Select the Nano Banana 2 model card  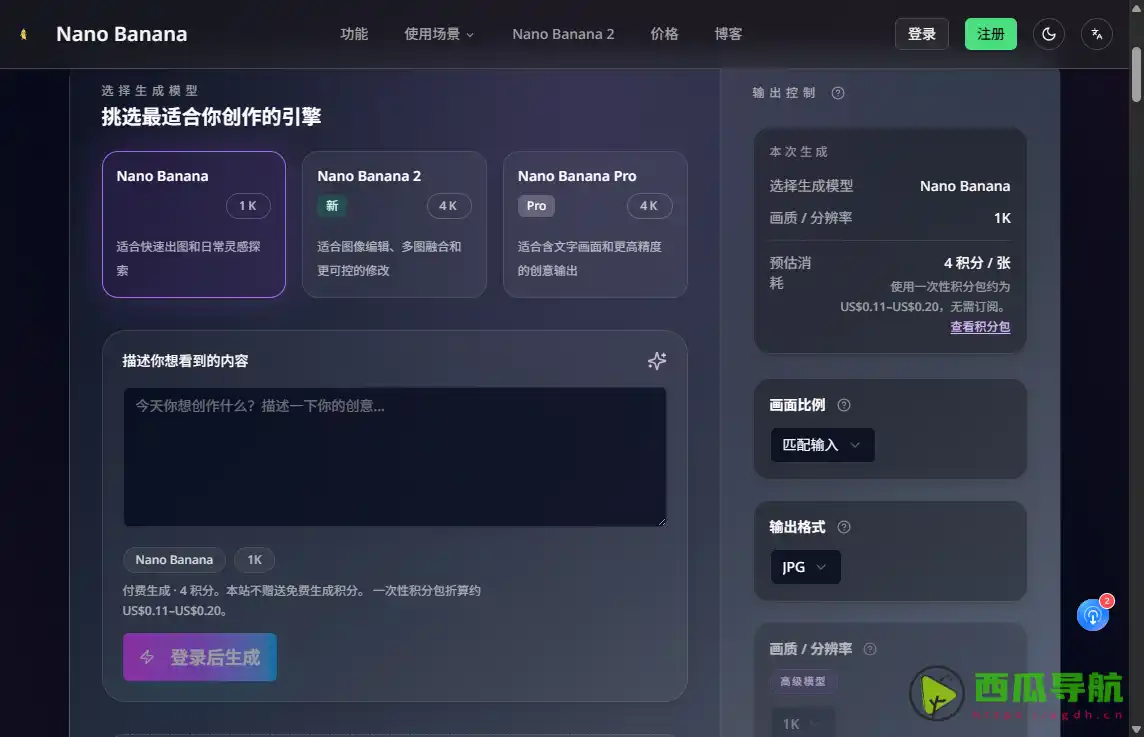394,224
